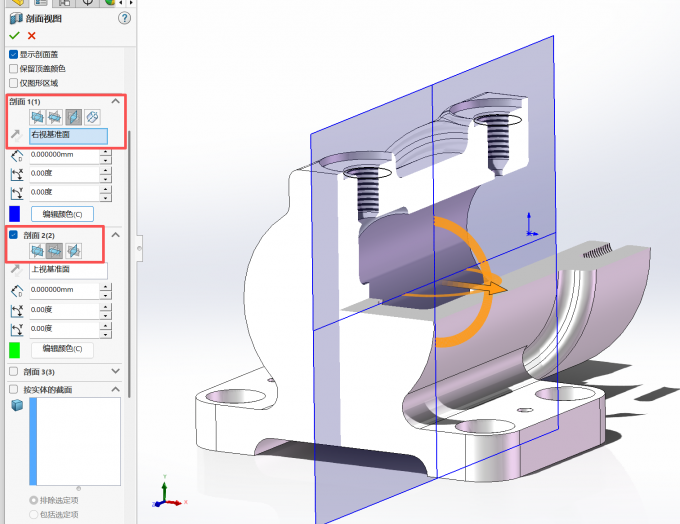Expand the 剖面 3(3) section
The image size is (680, 524).
click(x=115, y=371)
